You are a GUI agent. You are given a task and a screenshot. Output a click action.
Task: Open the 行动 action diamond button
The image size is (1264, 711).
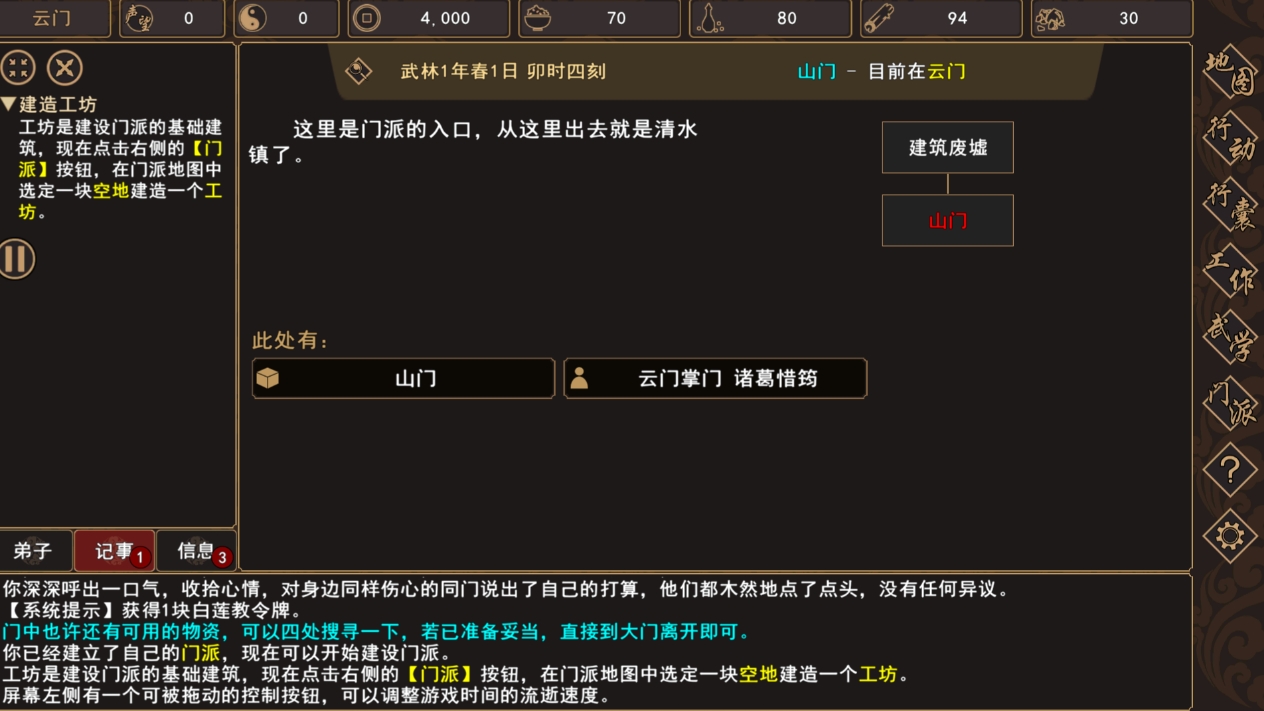[1229, 138]
